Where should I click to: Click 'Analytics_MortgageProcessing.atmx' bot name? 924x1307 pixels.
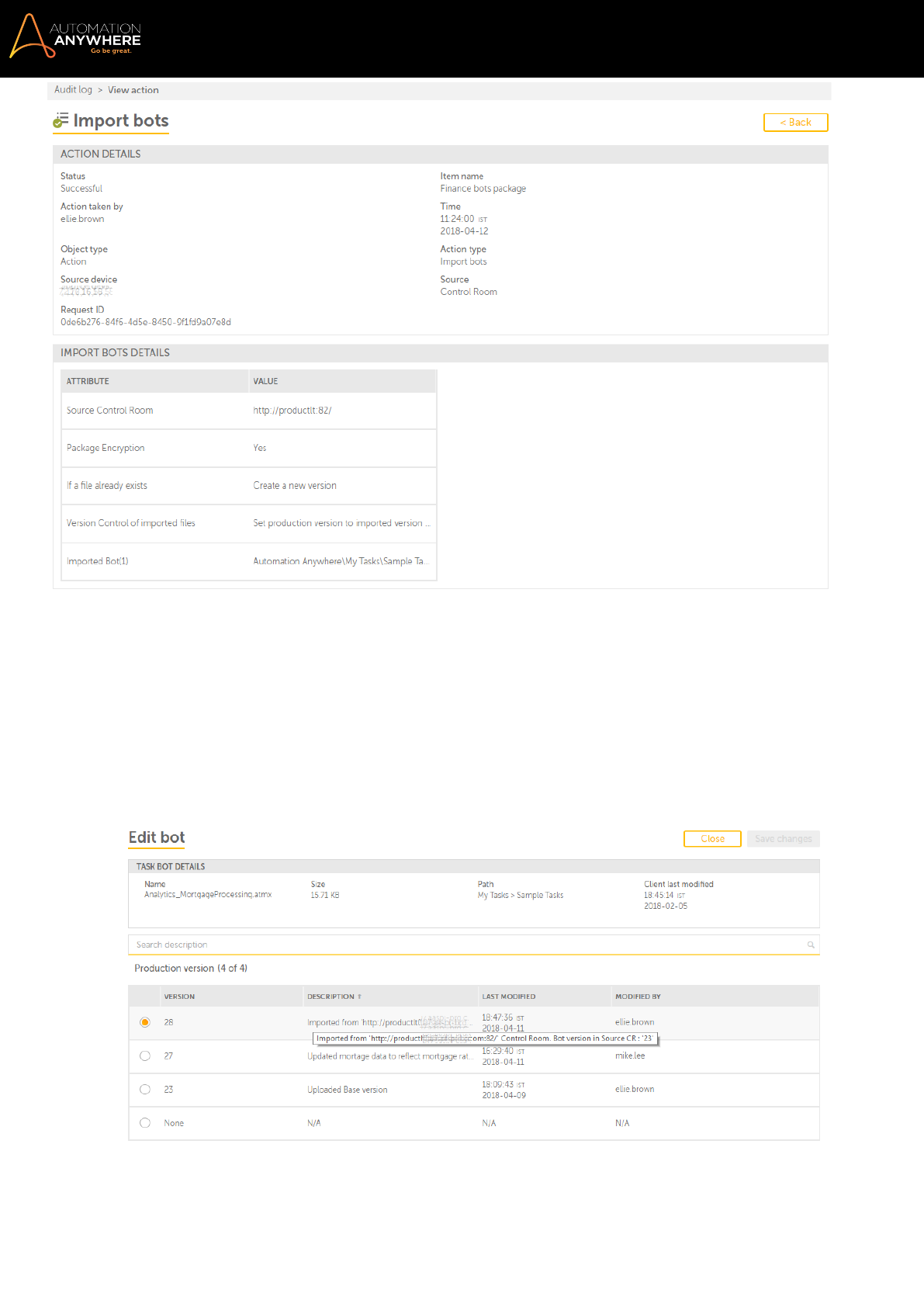pyautogui.click(x=208, y=895)
